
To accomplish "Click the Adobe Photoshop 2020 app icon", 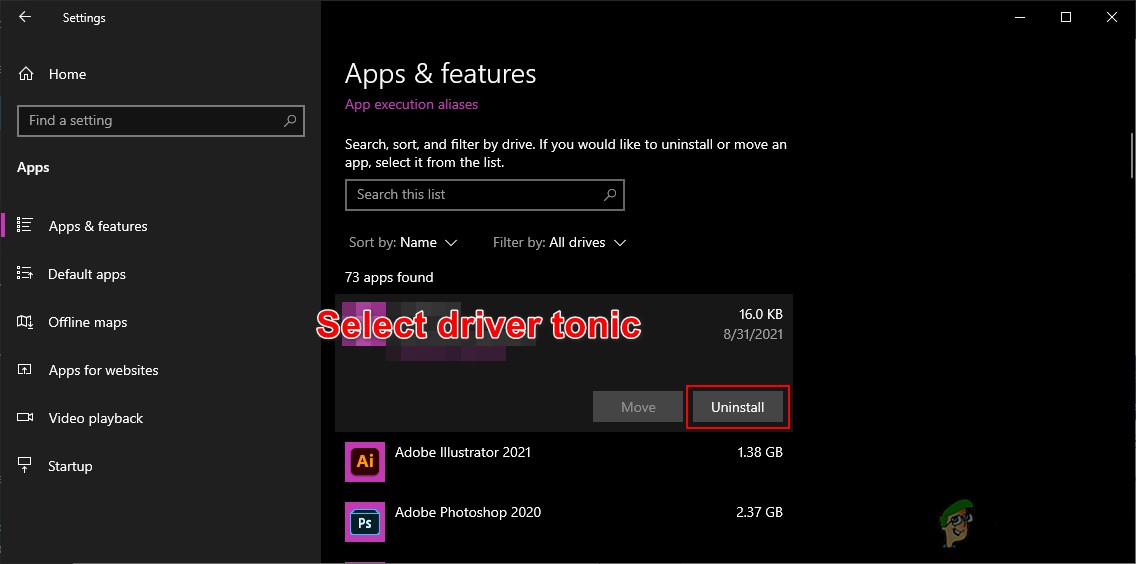I will 364,522.
